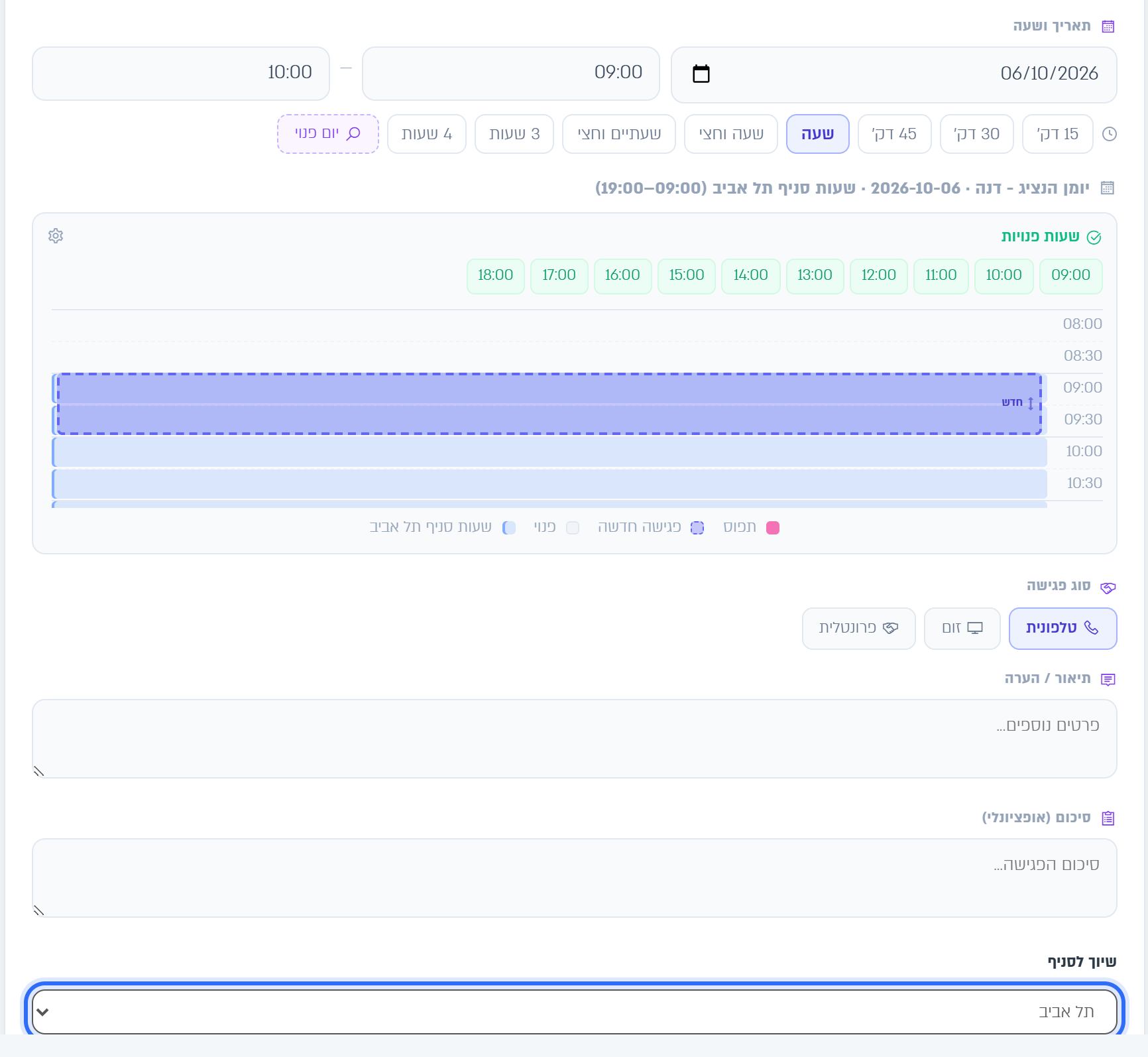Select 45 דק' duration
Image resolution: width=1148 pixels, height=1057 pixels.
coord(895,134)
